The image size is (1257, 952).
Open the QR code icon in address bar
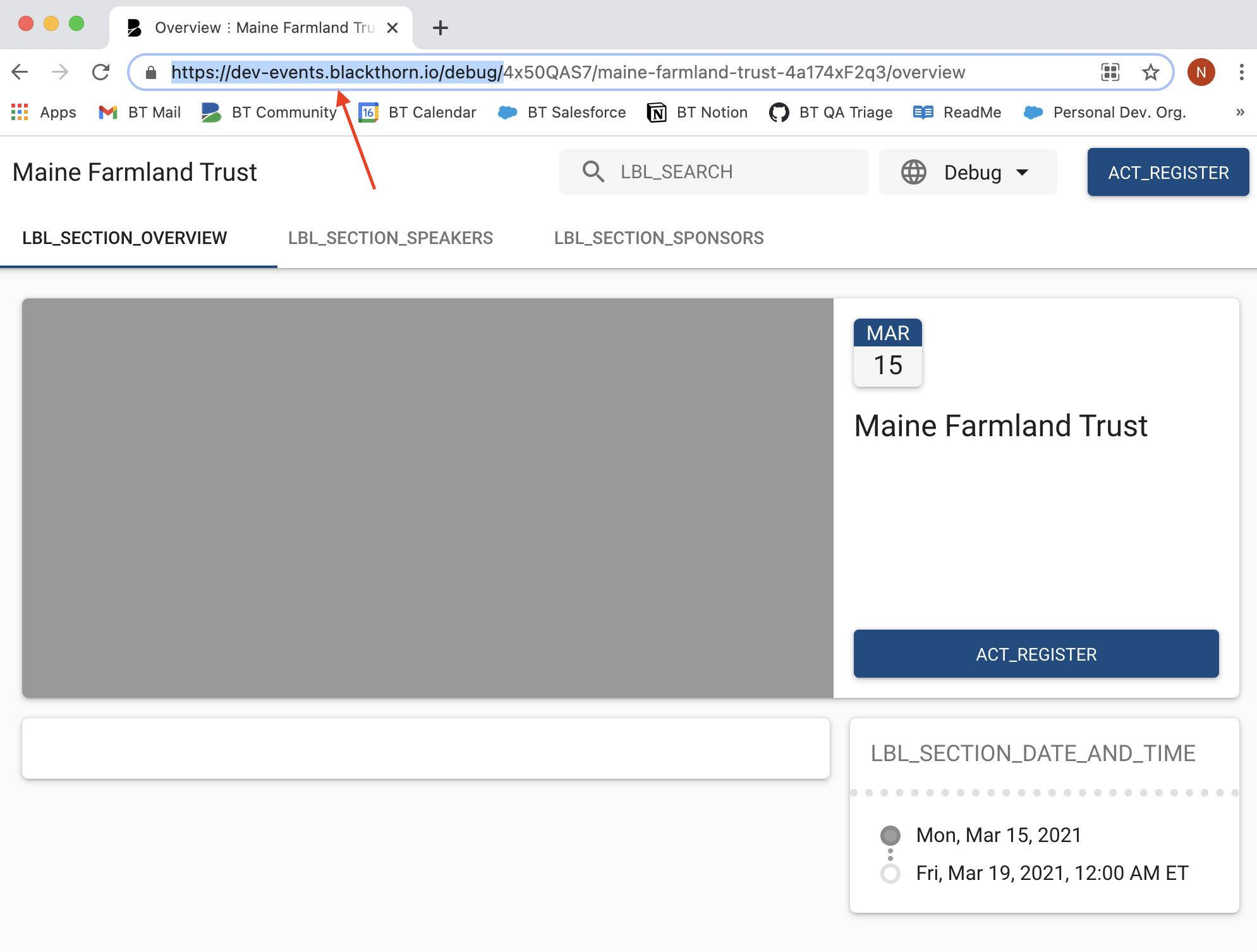(1110, 72)
